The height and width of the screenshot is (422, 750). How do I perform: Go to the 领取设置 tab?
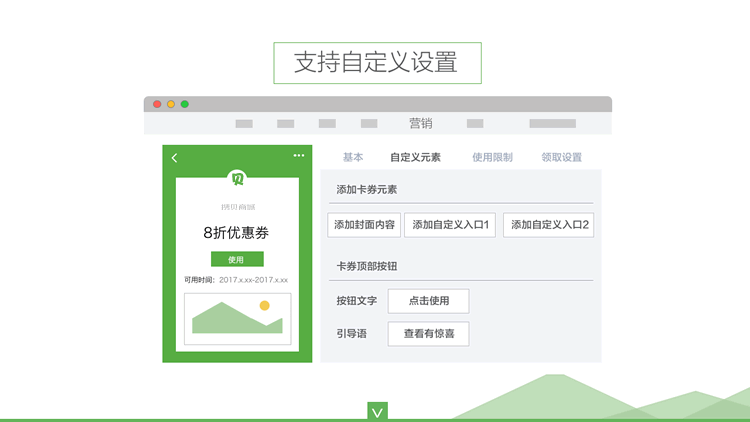[562, 157]
